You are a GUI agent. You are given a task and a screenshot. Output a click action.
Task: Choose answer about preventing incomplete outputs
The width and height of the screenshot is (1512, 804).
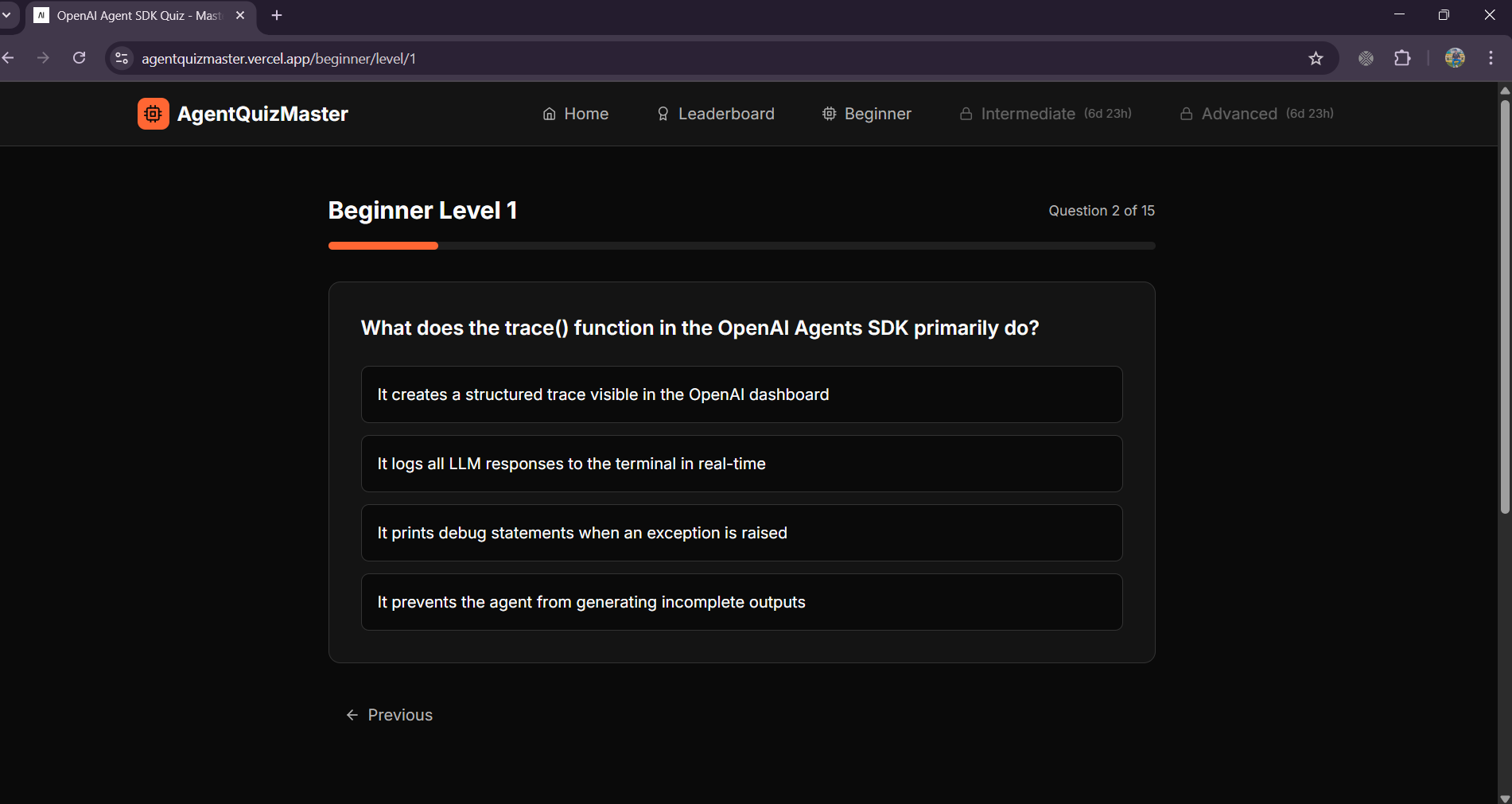point(741,602)
